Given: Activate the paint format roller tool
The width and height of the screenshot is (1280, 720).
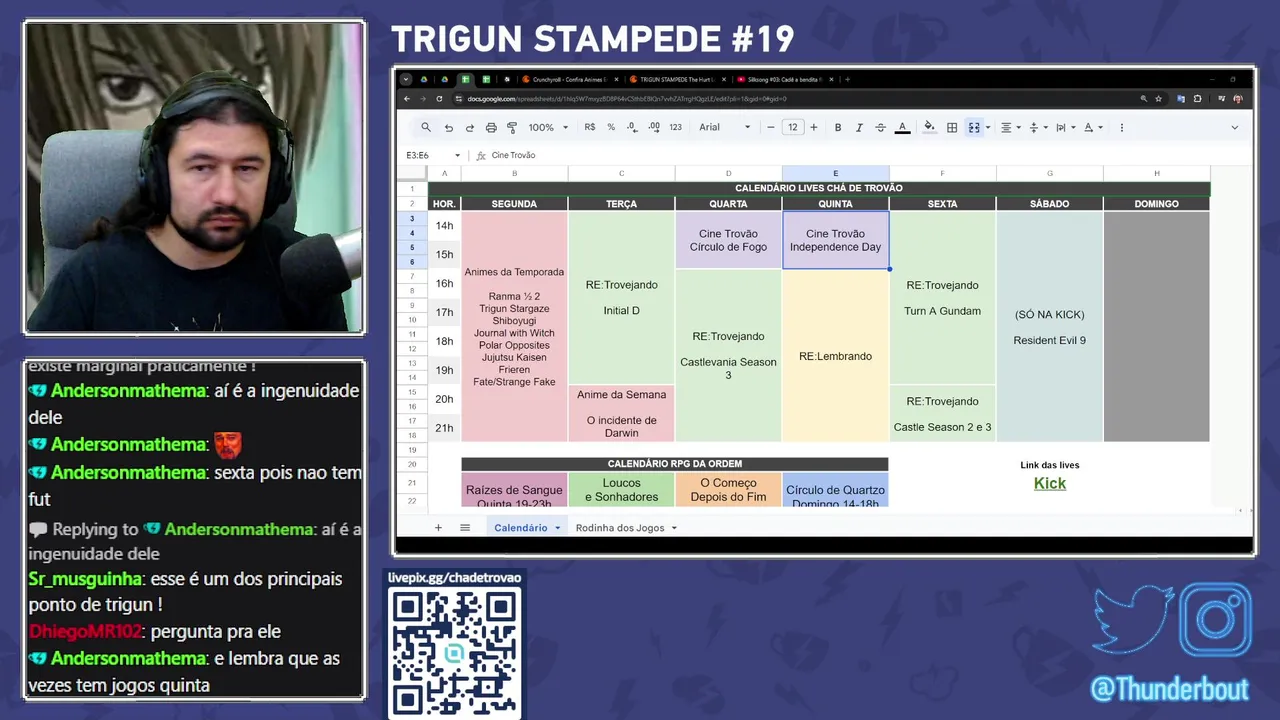Looking at the screenshot, I should click(x=512, y=127).
